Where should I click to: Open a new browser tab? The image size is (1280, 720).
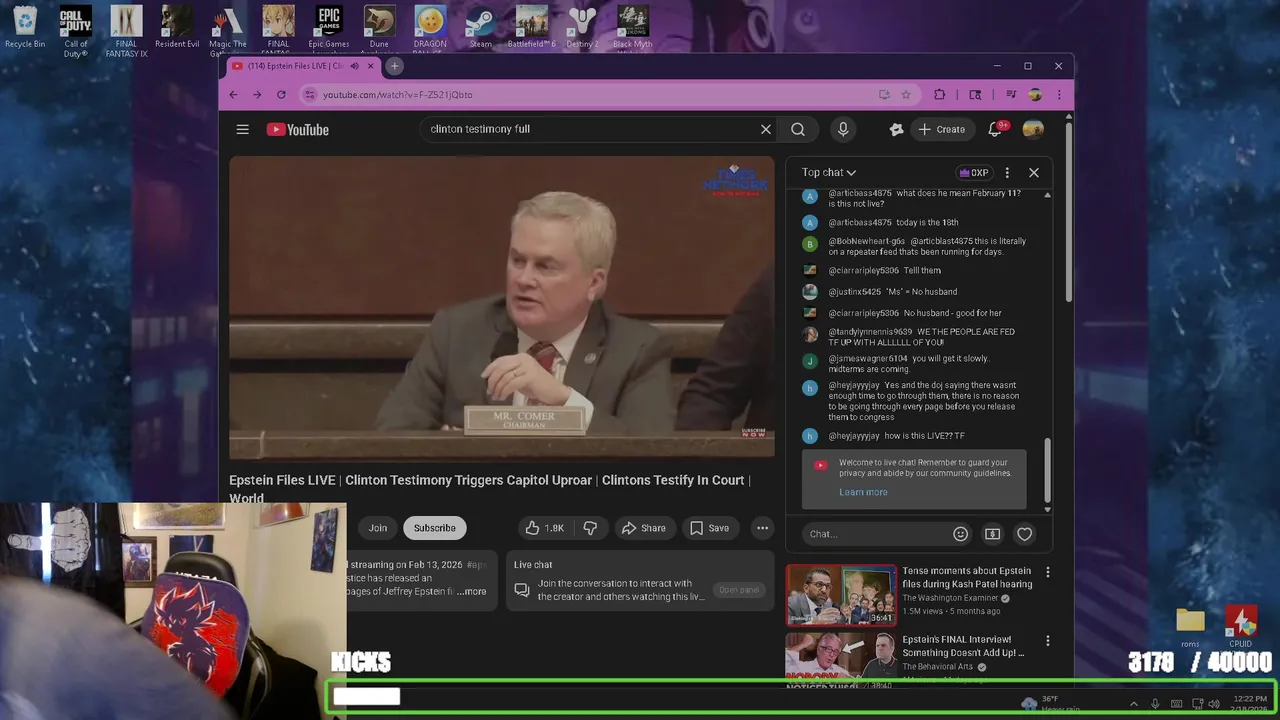coord(394,66)
